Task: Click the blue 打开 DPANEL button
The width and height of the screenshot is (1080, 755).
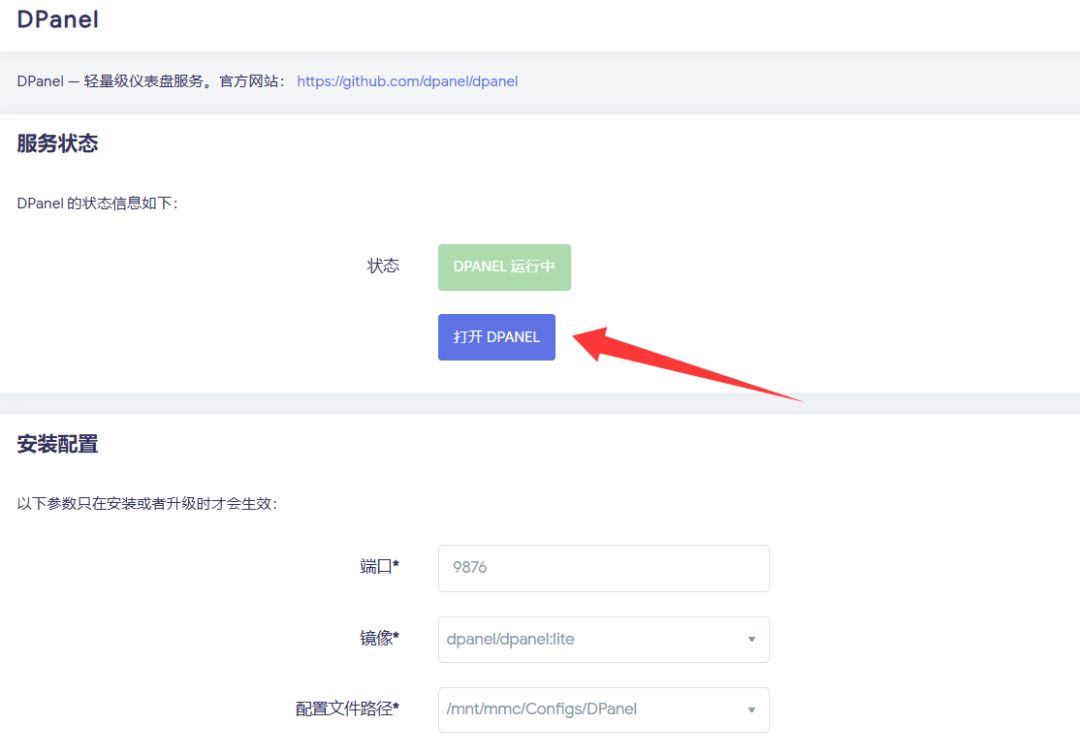Action: [496, 337]
